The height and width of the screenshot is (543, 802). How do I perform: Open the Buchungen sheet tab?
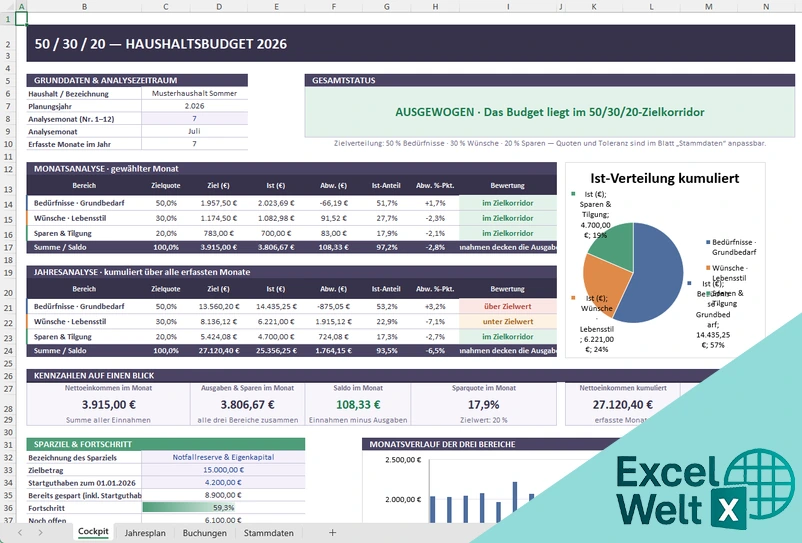205,533
